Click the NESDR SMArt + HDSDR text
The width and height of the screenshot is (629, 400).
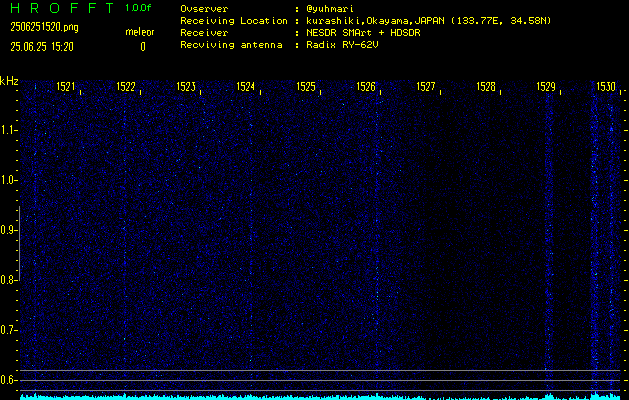(363, 33)
